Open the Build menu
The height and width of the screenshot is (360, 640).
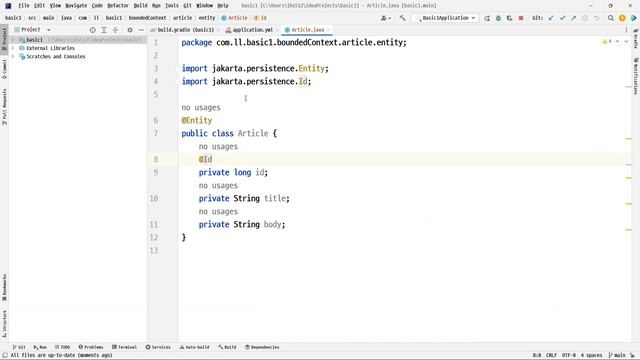click(140, 6)
